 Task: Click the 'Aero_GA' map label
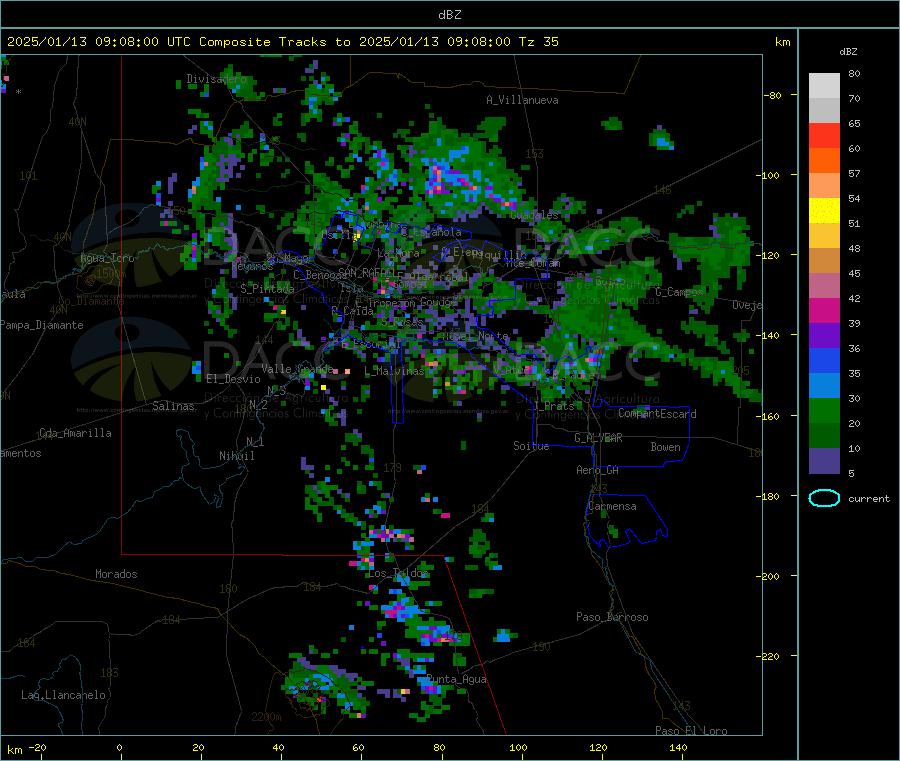point(598,470)
